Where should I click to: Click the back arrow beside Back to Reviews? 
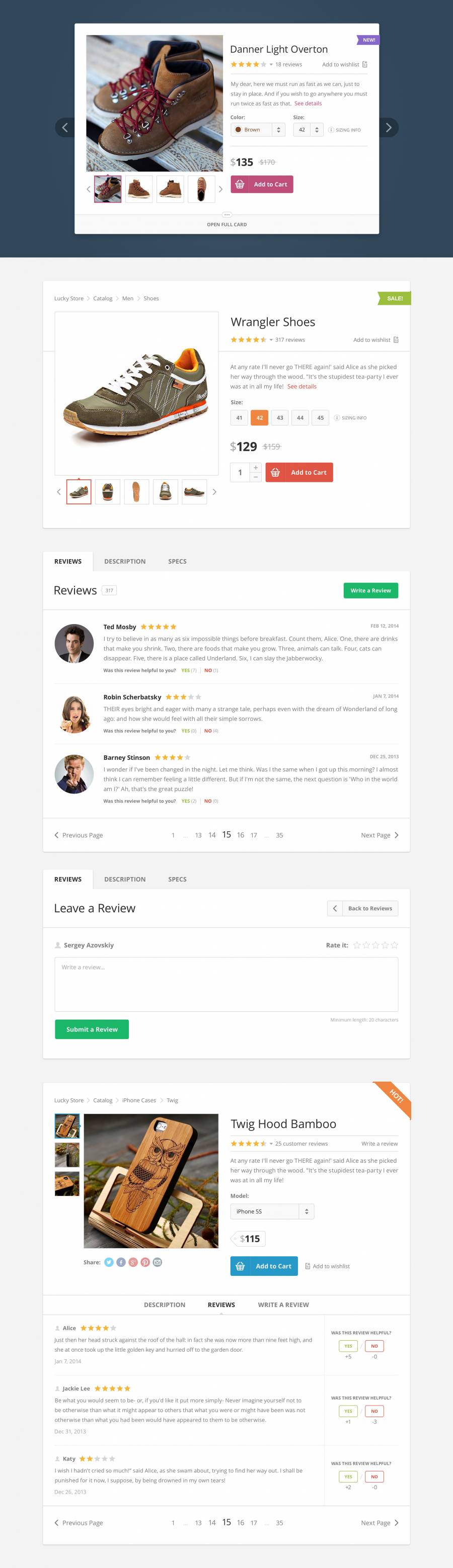(335, 908)
